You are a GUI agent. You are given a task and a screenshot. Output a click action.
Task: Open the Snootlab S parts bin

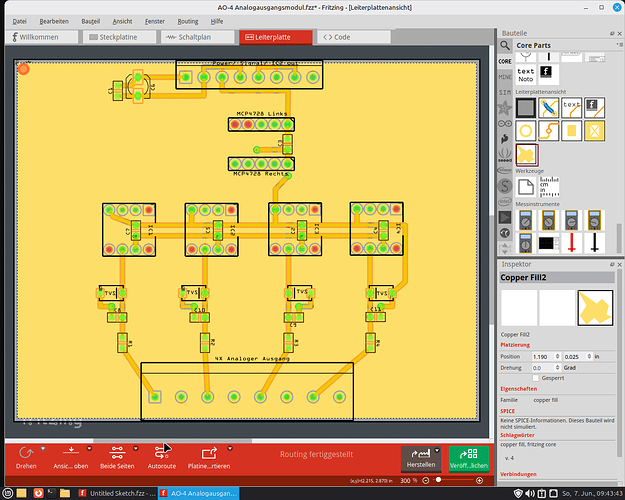coord(505,186)
